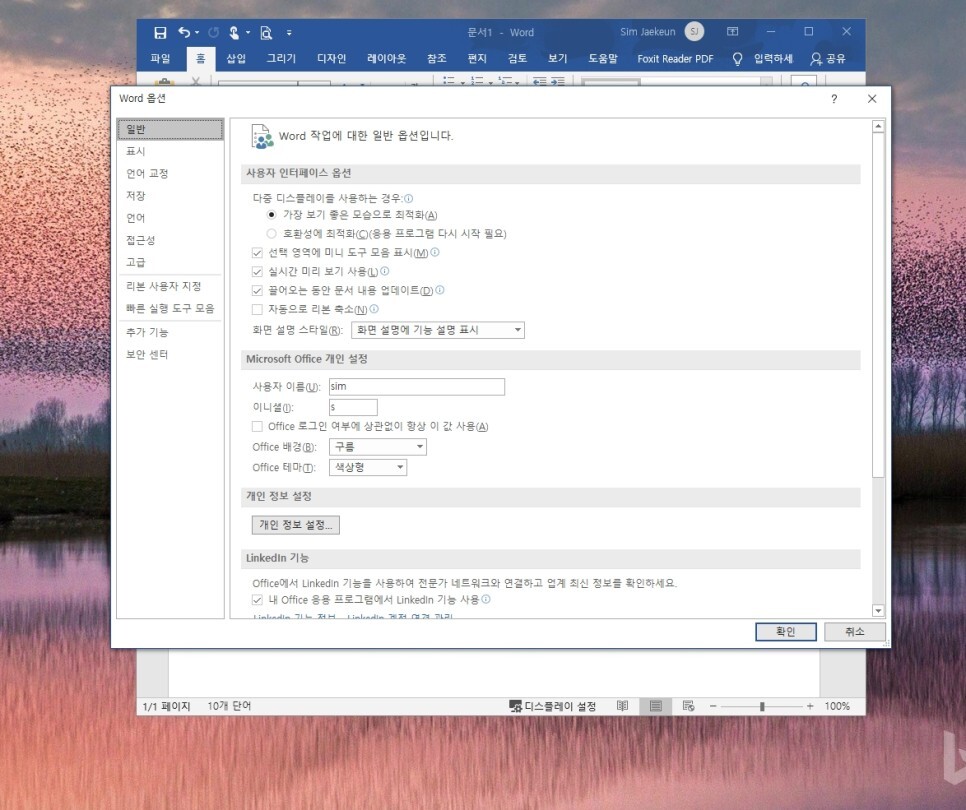Switch to Read Mode view icon in status bar
966x810 pixels.
coord(623,706)
